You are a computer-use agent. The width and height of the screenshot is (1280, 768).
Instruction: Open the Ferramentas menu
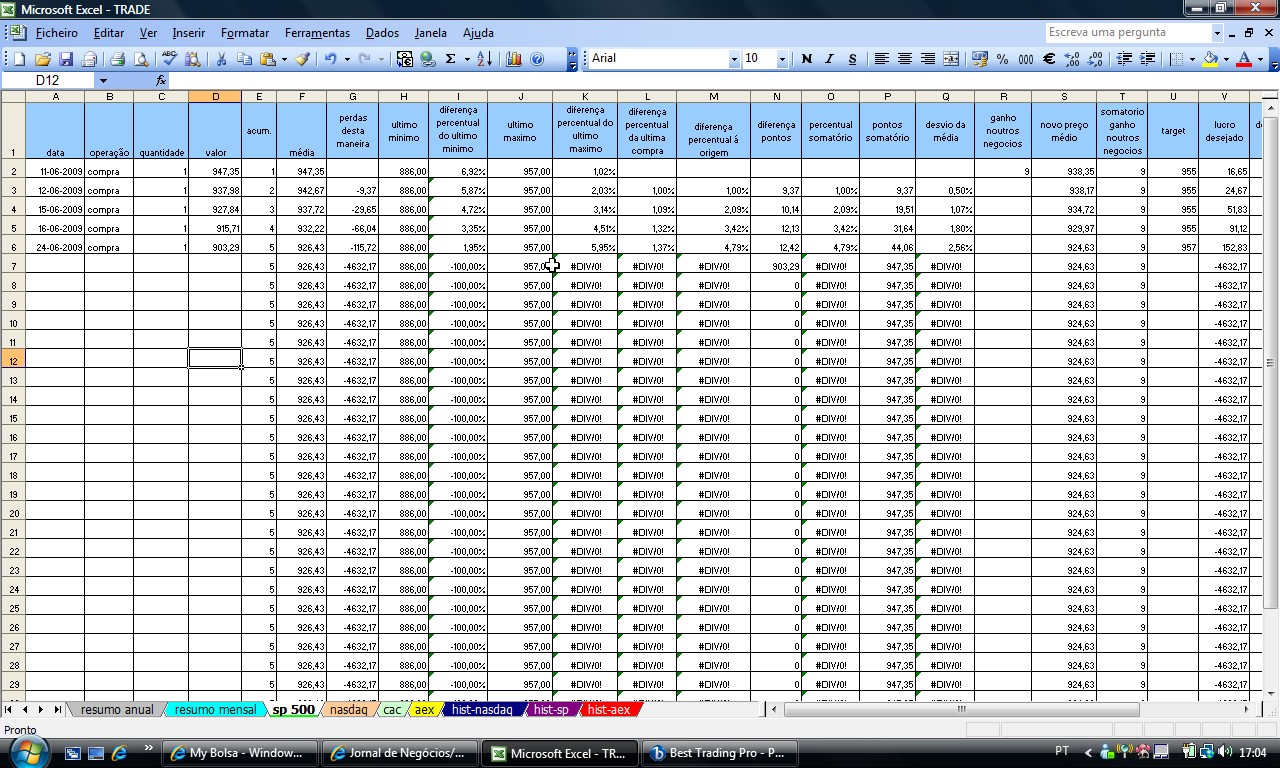click(317, 33)
